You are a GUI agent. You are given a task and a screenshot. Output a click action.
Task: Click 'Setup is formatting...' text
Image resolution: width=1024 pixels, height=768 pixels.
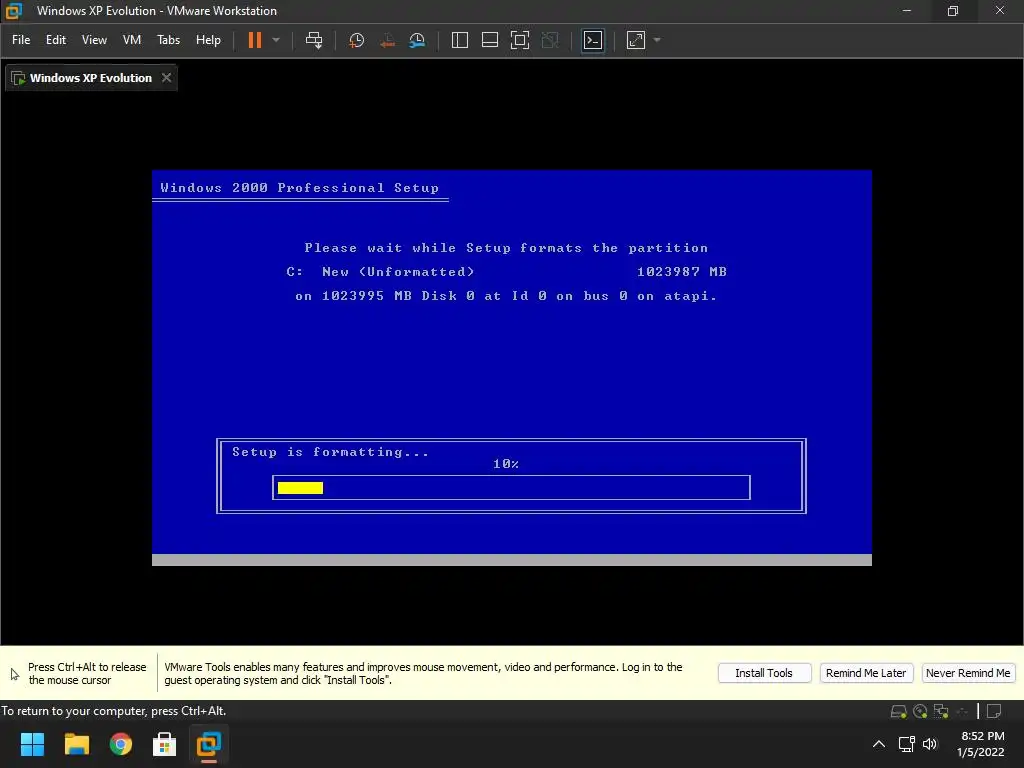click(330, 452)
